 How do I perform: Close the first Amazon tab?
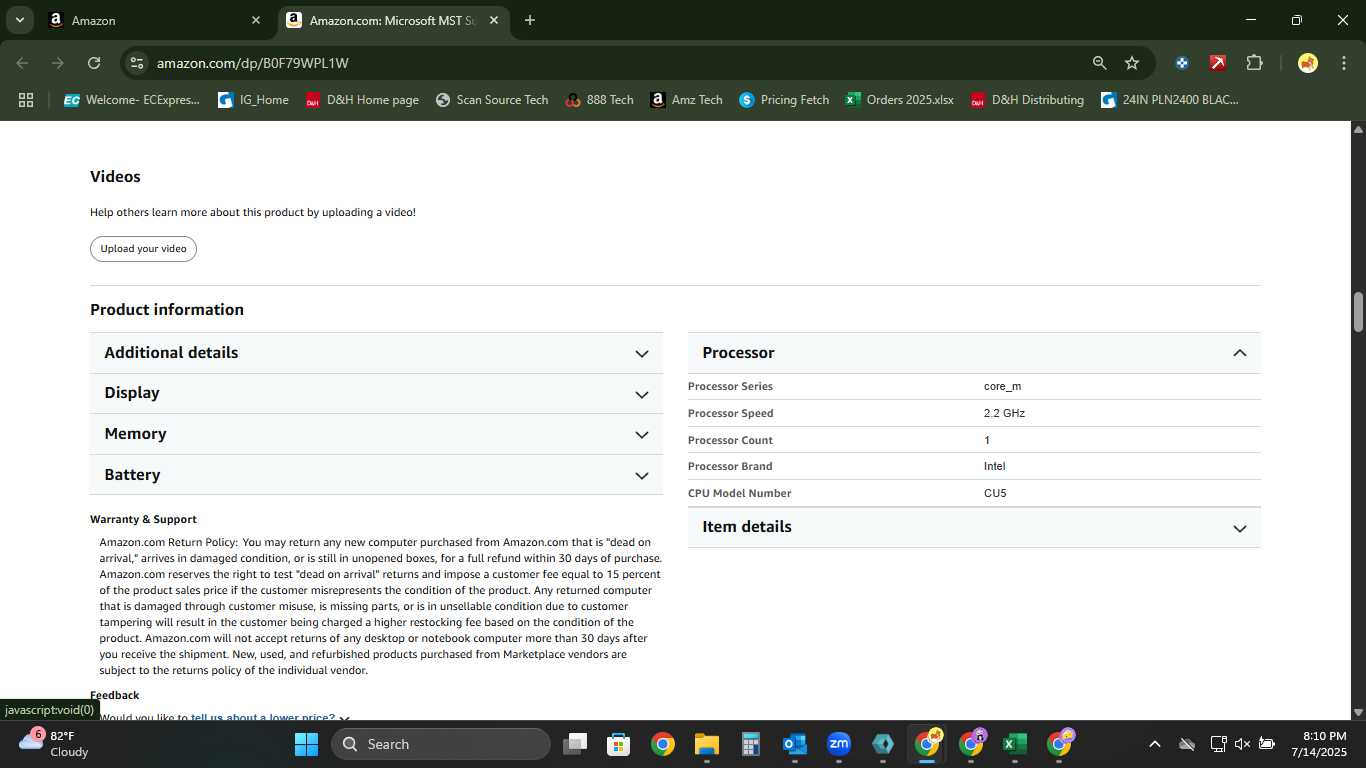click(256, 20)
